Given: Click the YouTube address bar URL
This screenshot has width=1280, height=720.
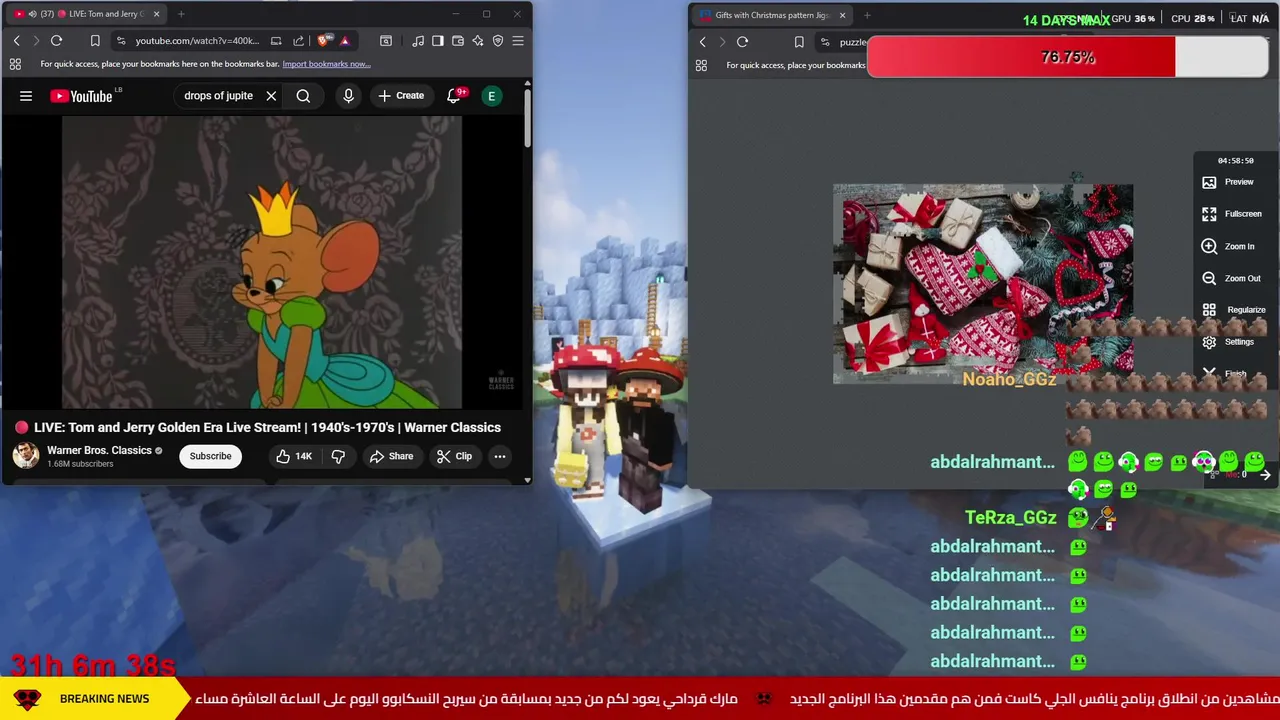Looking at the screenshot, I should (x=197, y=41).
